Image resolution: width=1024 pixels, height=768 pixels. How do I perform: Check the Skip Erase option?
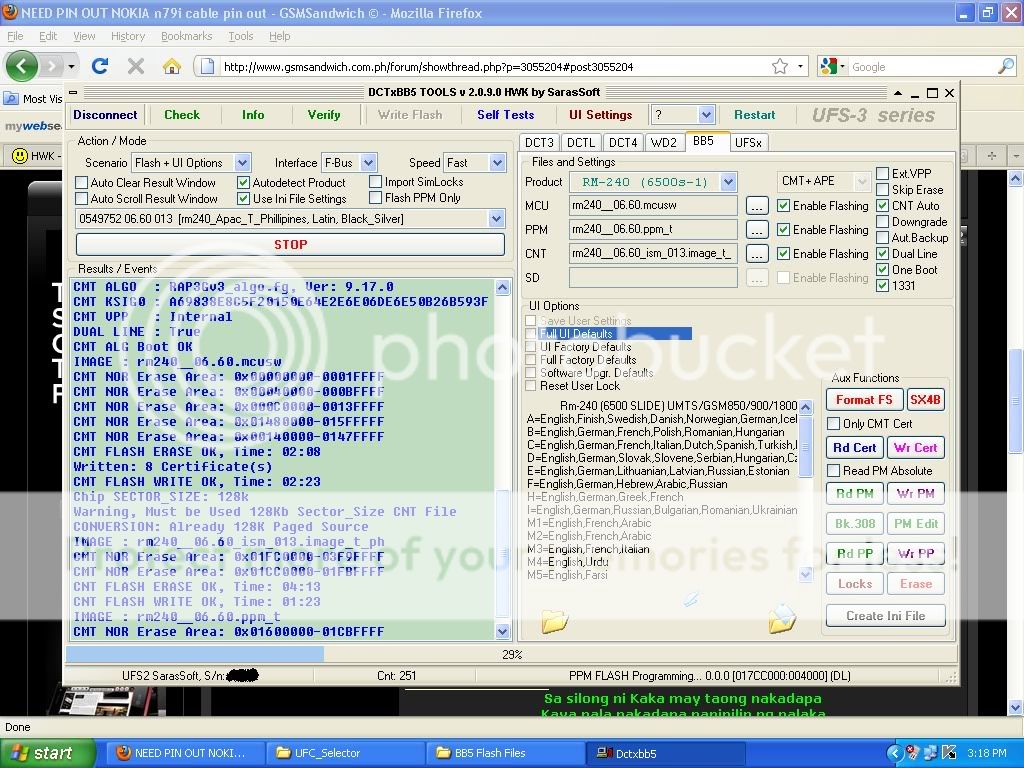click(x=882, y=189)
